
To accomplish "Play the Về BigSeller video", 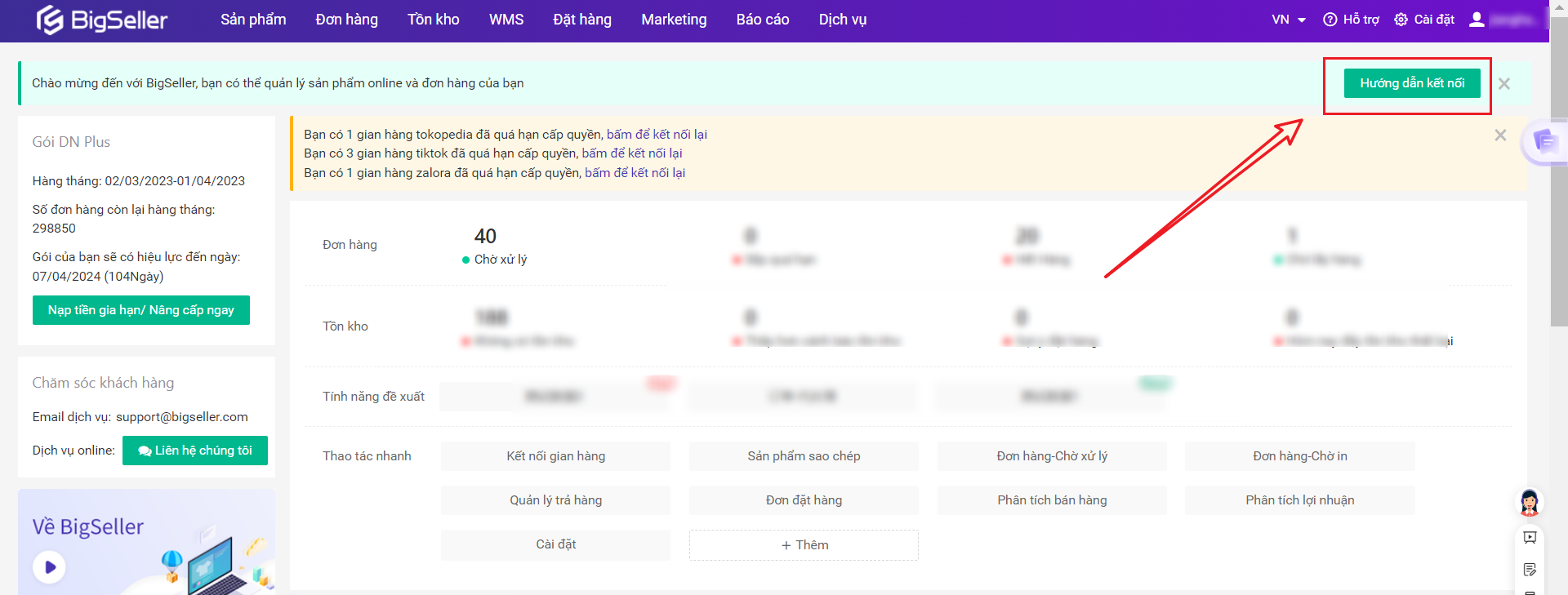I will pyautogui.click(x=50, y=566).
